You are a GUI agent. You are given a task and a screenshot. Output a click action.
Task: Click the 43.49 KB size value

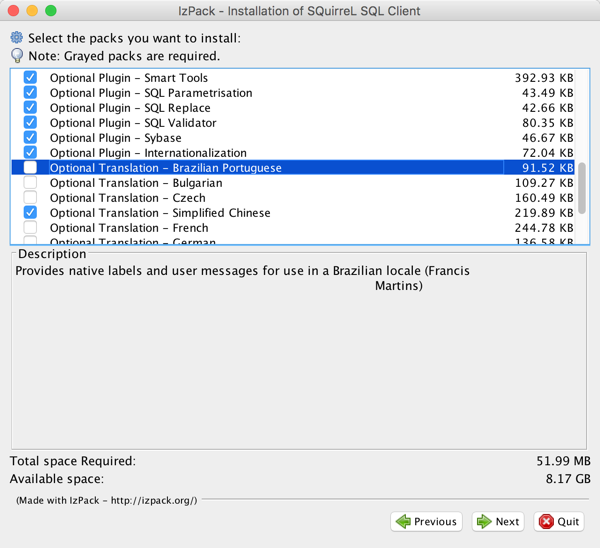[548, 93]
